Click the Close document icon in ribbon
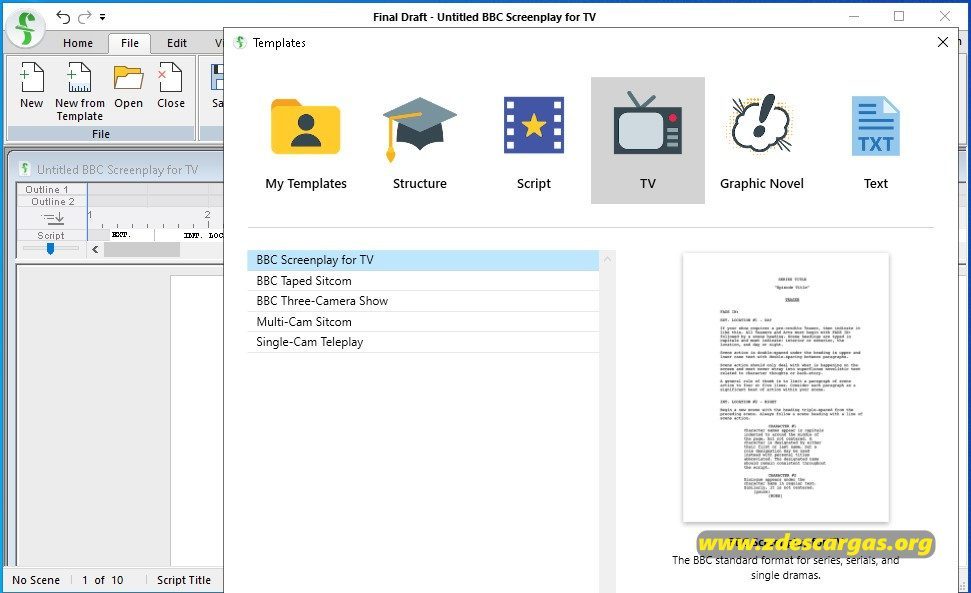Image resolution: width=971 pixels, height=593 pixels. tap(170, 85)
